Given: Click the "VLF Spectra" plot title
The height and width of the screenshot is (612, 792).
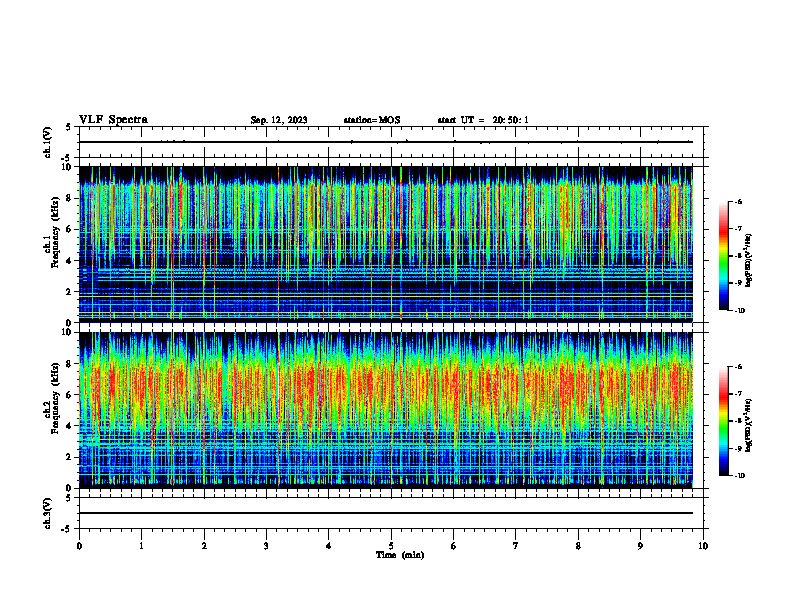Looking at the screenshot, I should point(113,120).
